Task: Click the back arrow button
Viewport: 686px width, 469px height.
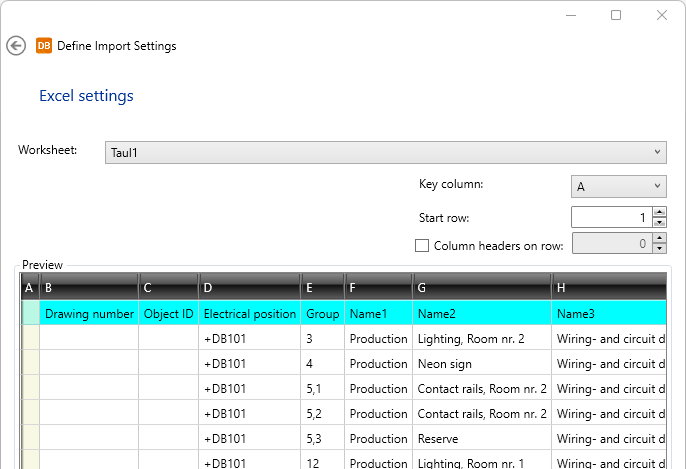Action: point(16,46)
